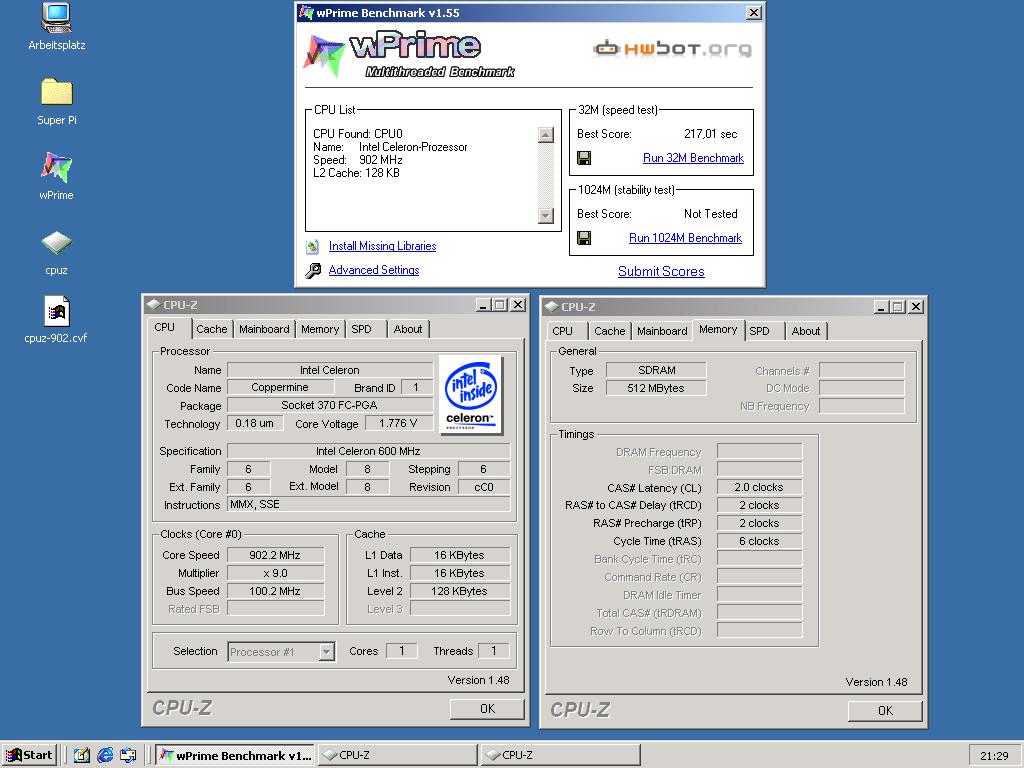Select the wPrime desktop shortcut icon
The image size is (1024, 768).
[56, 167]
